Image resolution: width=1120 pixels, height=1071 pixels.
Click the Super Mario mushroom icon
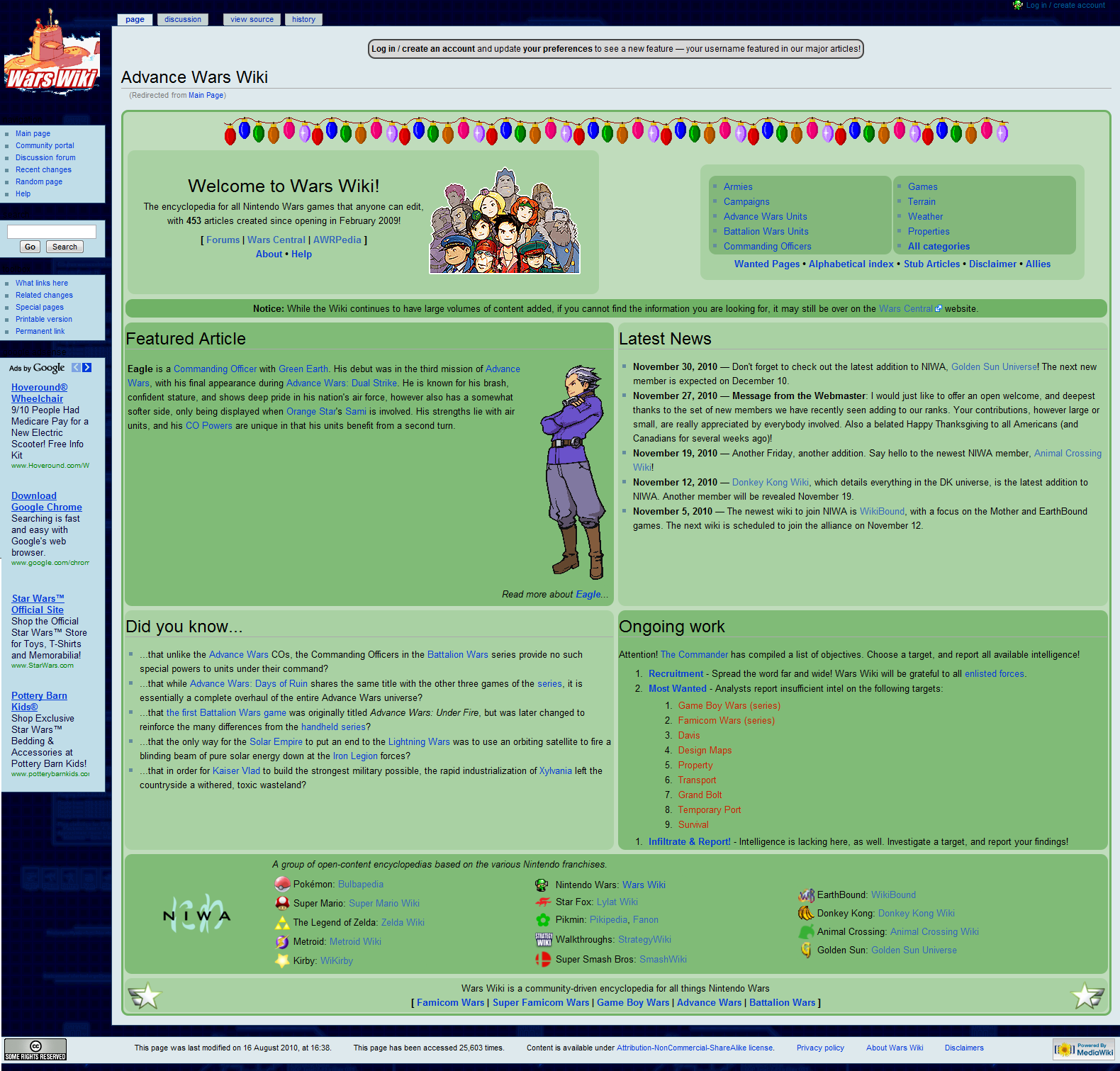coord(282,903)
